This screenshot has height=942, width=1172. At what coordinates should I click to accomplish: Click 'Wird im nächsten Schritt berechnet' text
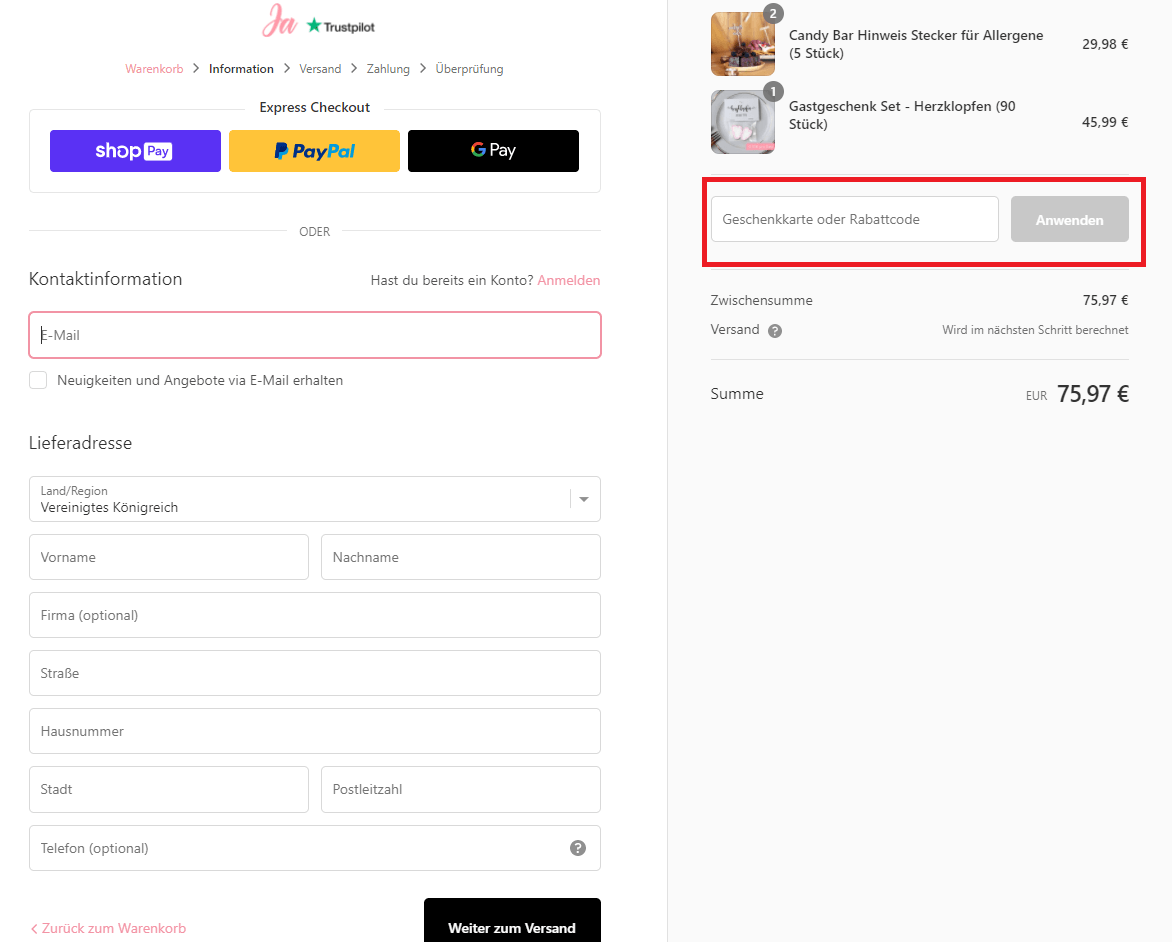(x=1035, y=330)
